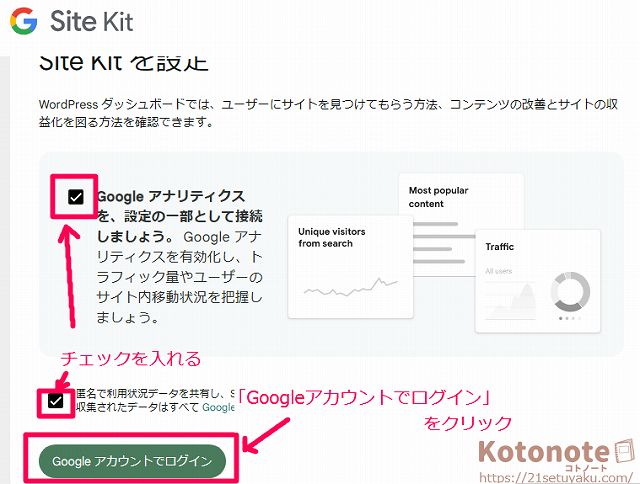Click the Site Kit を設定 heading

[123, 62]
